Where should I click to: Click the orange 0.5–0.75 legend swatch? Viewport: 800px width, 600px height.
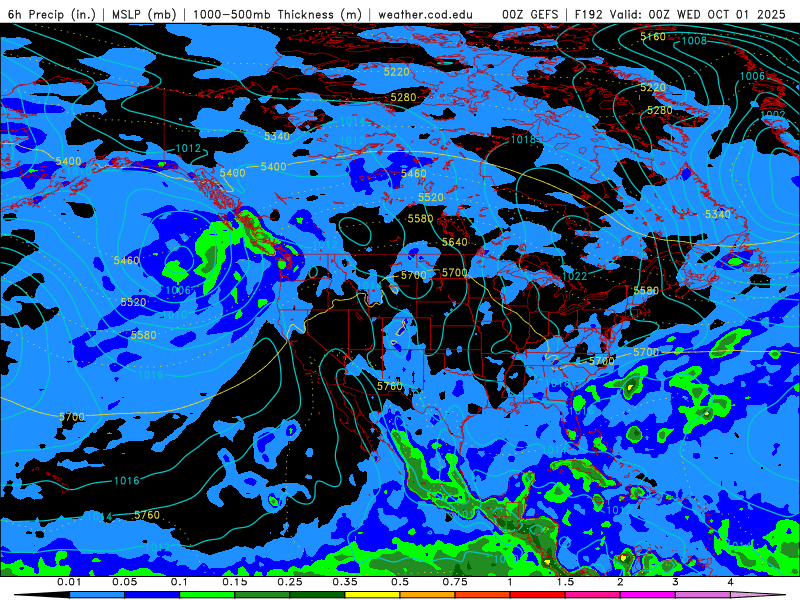pos(428,595)
